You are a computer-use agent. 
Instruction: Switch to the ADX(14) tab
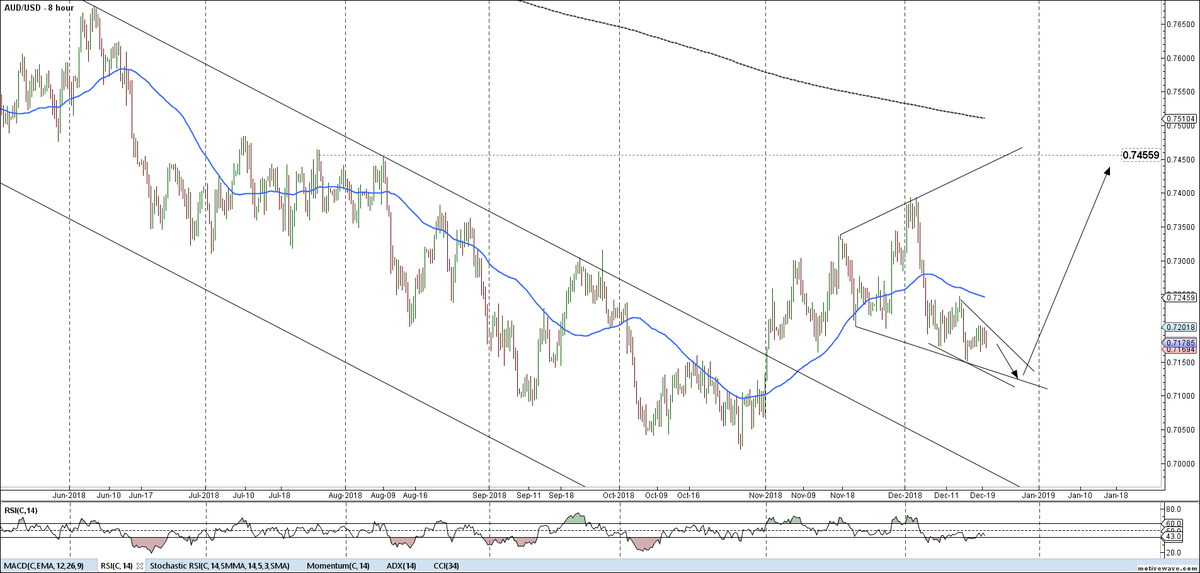pos(401,566)
